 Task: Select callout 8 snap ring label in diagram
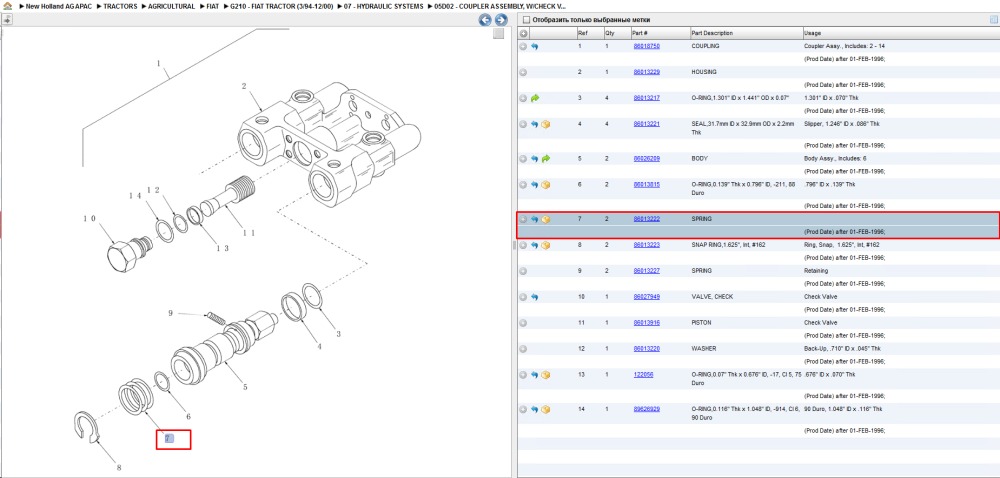[x=119, y=468]
